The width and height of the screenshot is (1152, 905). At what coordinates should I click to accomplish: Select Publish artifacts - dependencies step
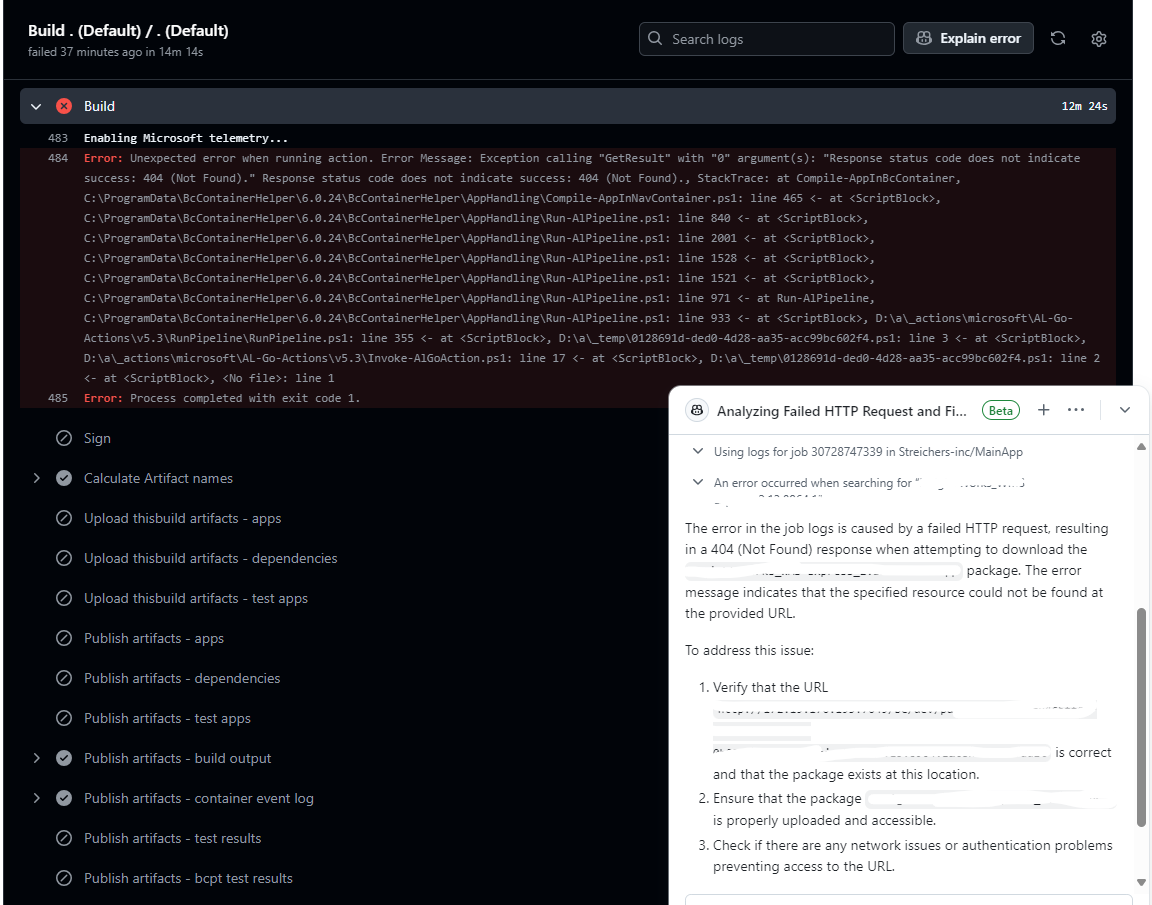(181, 679)
